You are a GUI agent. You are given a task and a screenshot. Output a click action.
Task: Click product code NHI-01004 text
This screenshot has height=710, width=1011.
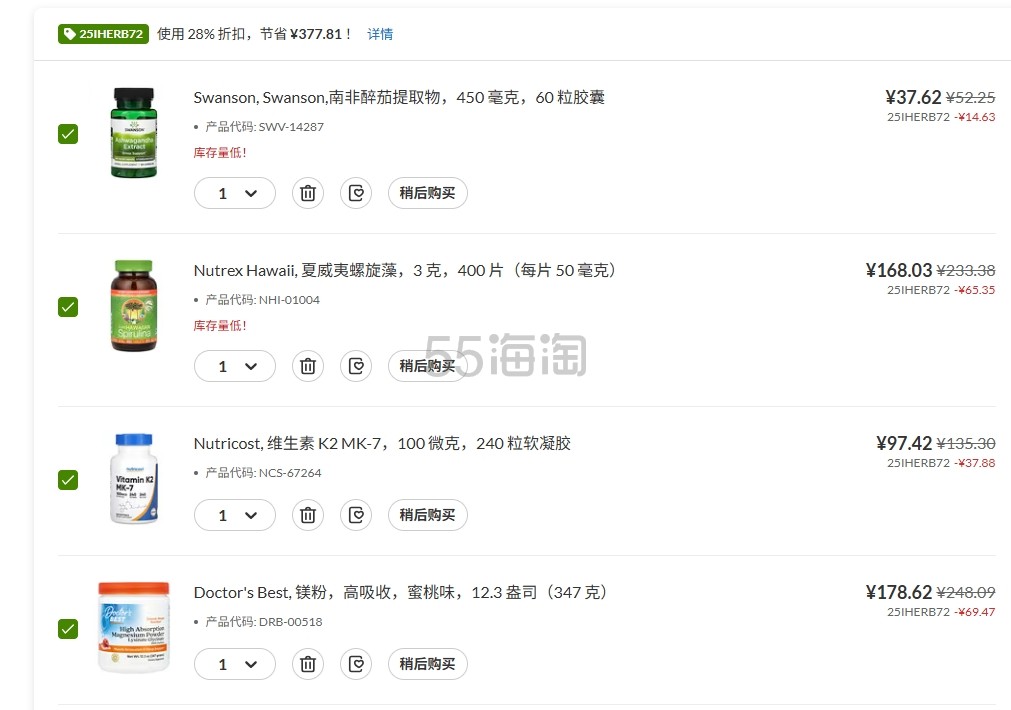tap(290, 300)
